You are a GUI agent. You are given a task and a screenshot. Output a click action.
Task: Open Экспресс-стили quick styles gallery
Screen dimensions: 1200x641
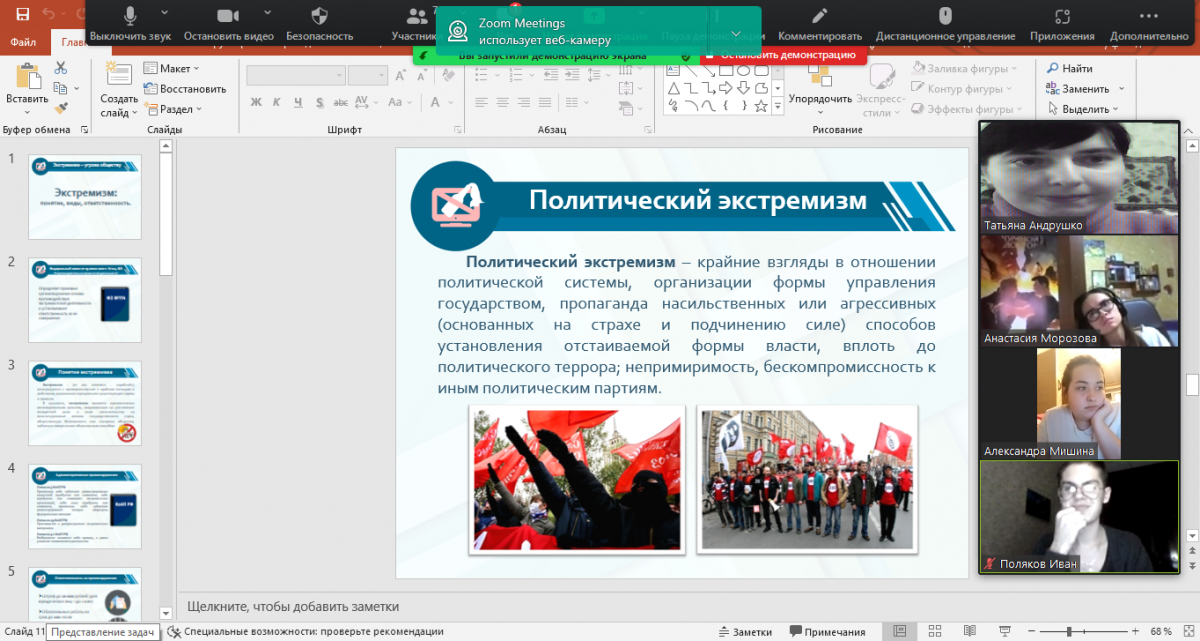coord(881,91)
